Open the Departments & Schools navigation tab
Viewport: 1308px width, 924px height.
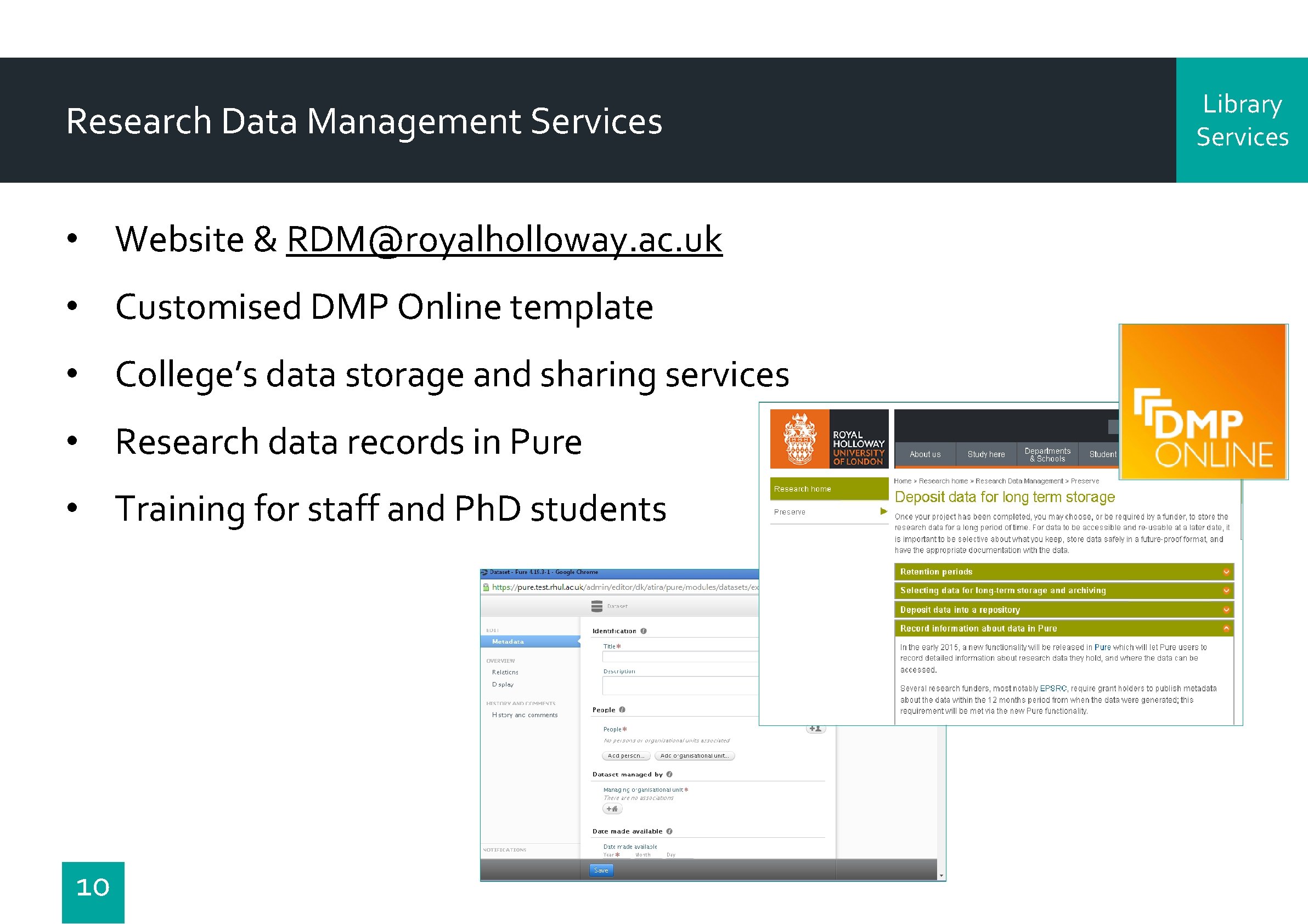[x=1047, y=455]
